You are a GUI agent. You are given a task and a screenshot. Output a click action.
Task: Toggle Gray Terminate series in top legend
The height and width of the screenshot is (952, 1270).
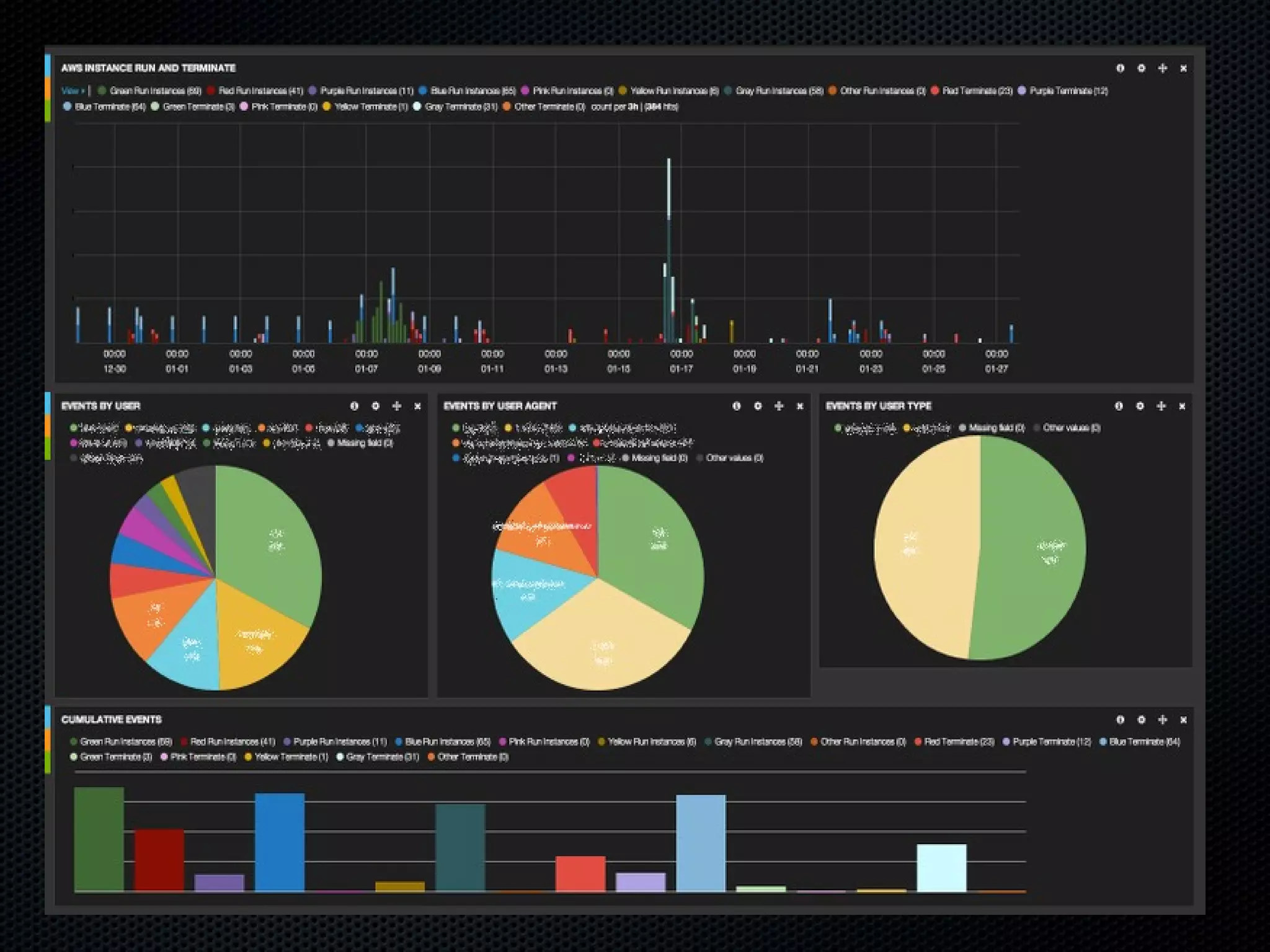click(x=460, y=107)
